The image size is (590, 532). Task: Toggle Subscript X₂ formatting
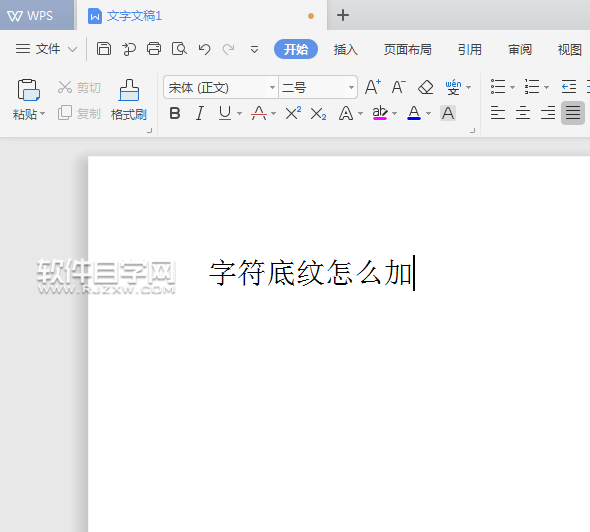[x=318, y=114]
